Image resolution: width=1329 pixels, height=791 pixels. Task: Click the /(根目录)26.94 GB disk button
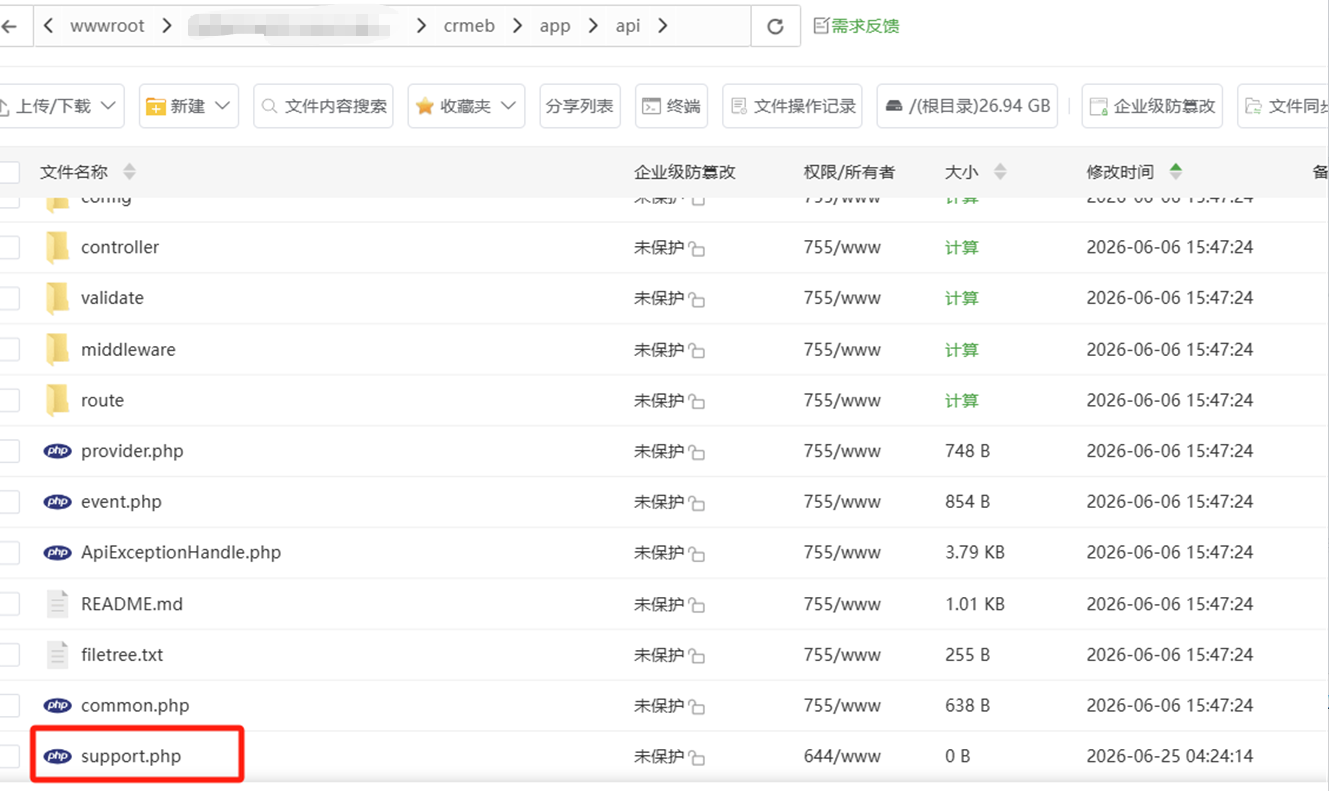[969, 106]
